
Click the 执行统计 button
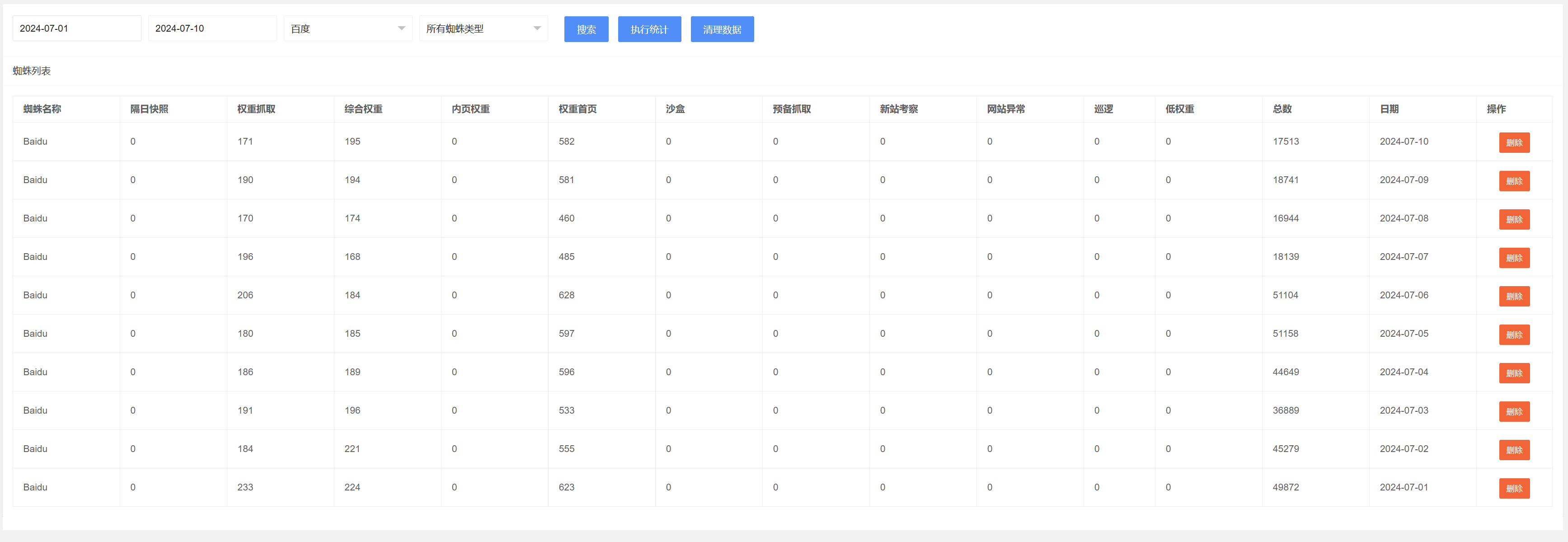[649, 29]
